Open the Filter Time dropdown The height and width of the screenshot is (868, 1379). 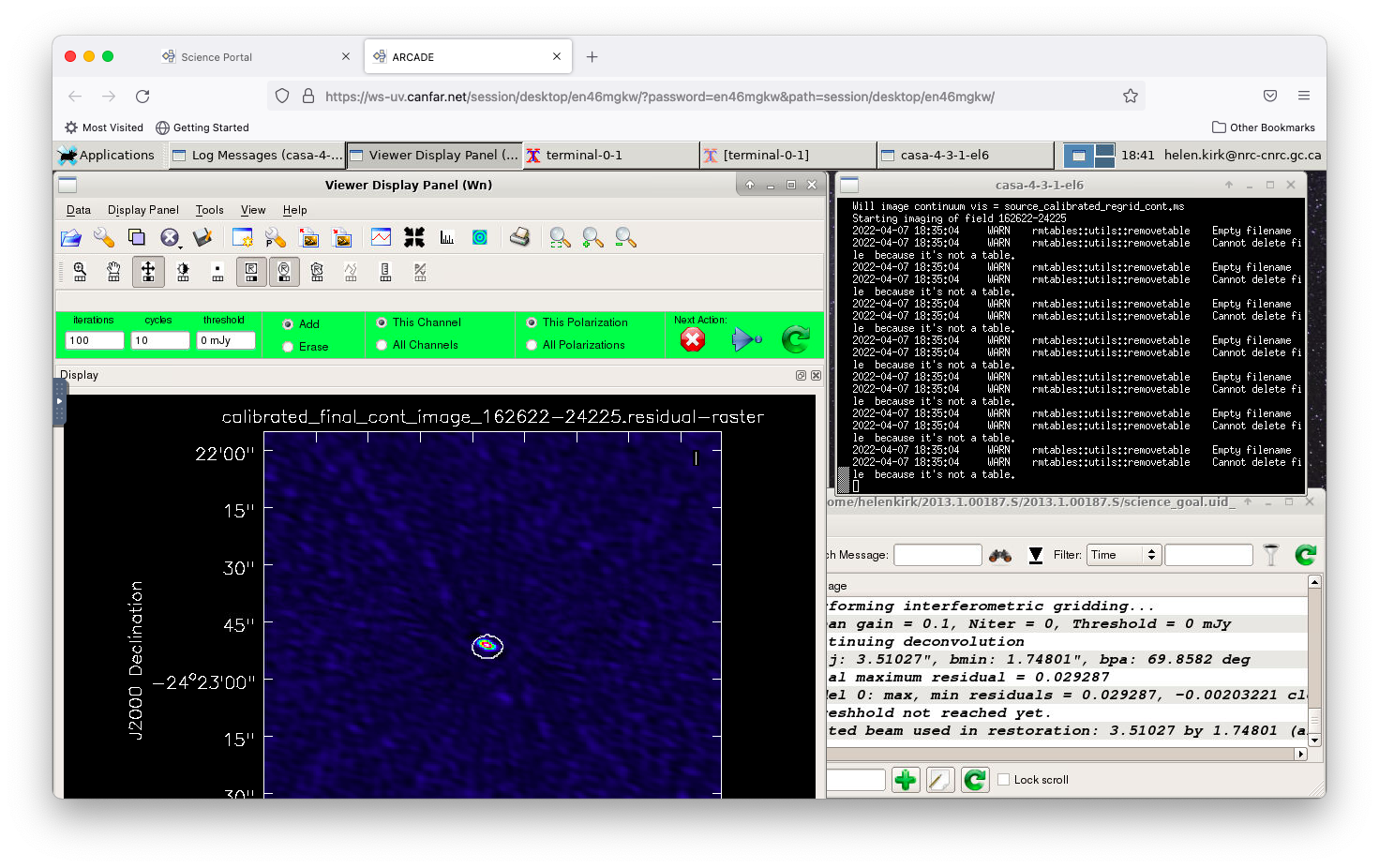(1124, 555)
